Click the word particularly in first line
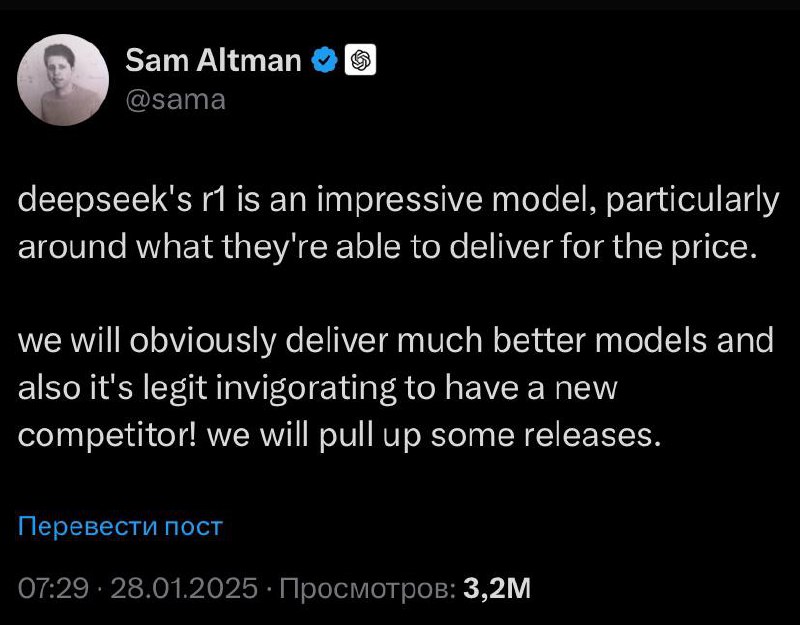 [x=692, y=201]
